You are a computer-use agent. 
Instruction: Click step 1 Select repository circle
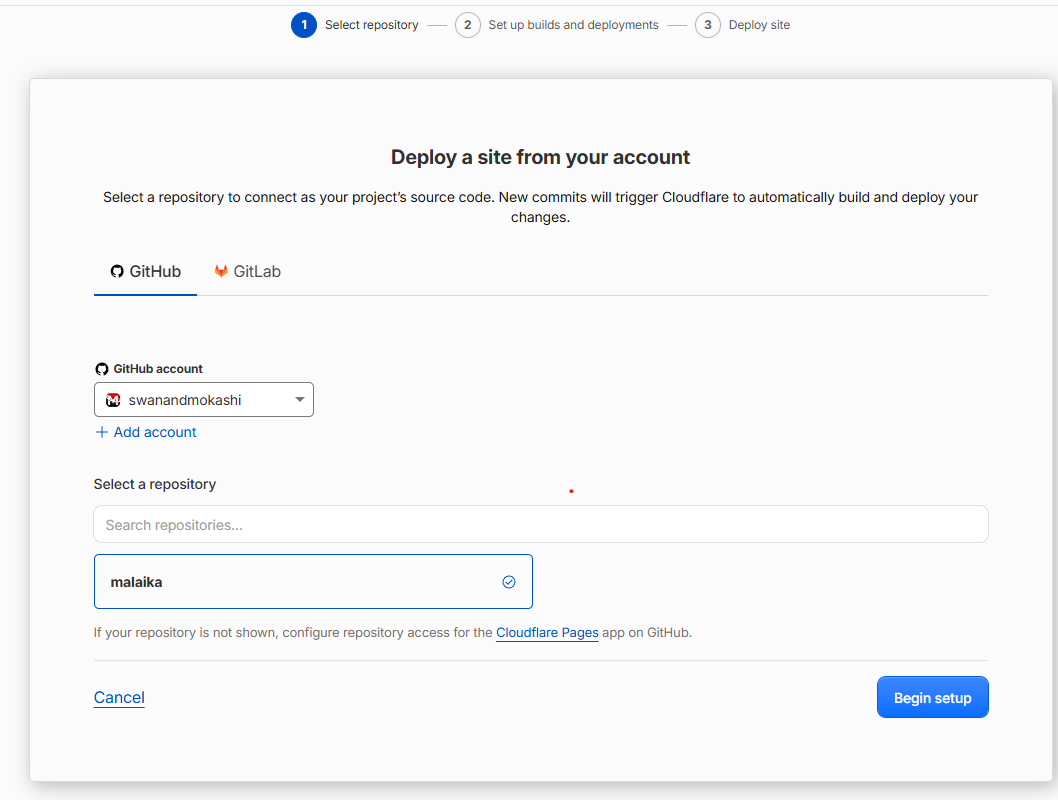pyautogui.click(x=304, y=25)
